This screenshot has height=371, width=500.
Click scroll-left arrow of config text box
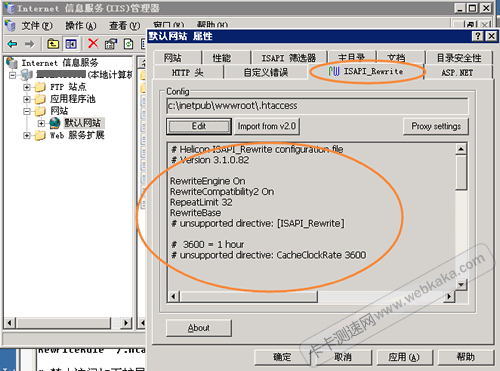point(173,296)
